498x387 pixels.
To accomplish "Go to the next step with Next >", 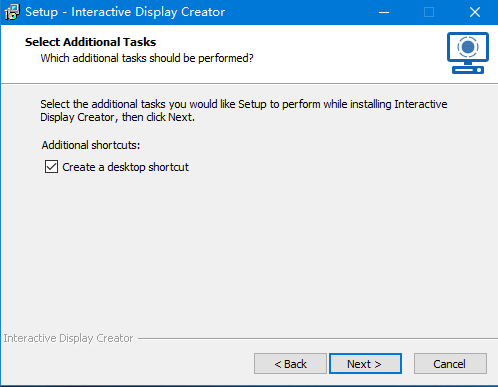I will tap(365, 364).
